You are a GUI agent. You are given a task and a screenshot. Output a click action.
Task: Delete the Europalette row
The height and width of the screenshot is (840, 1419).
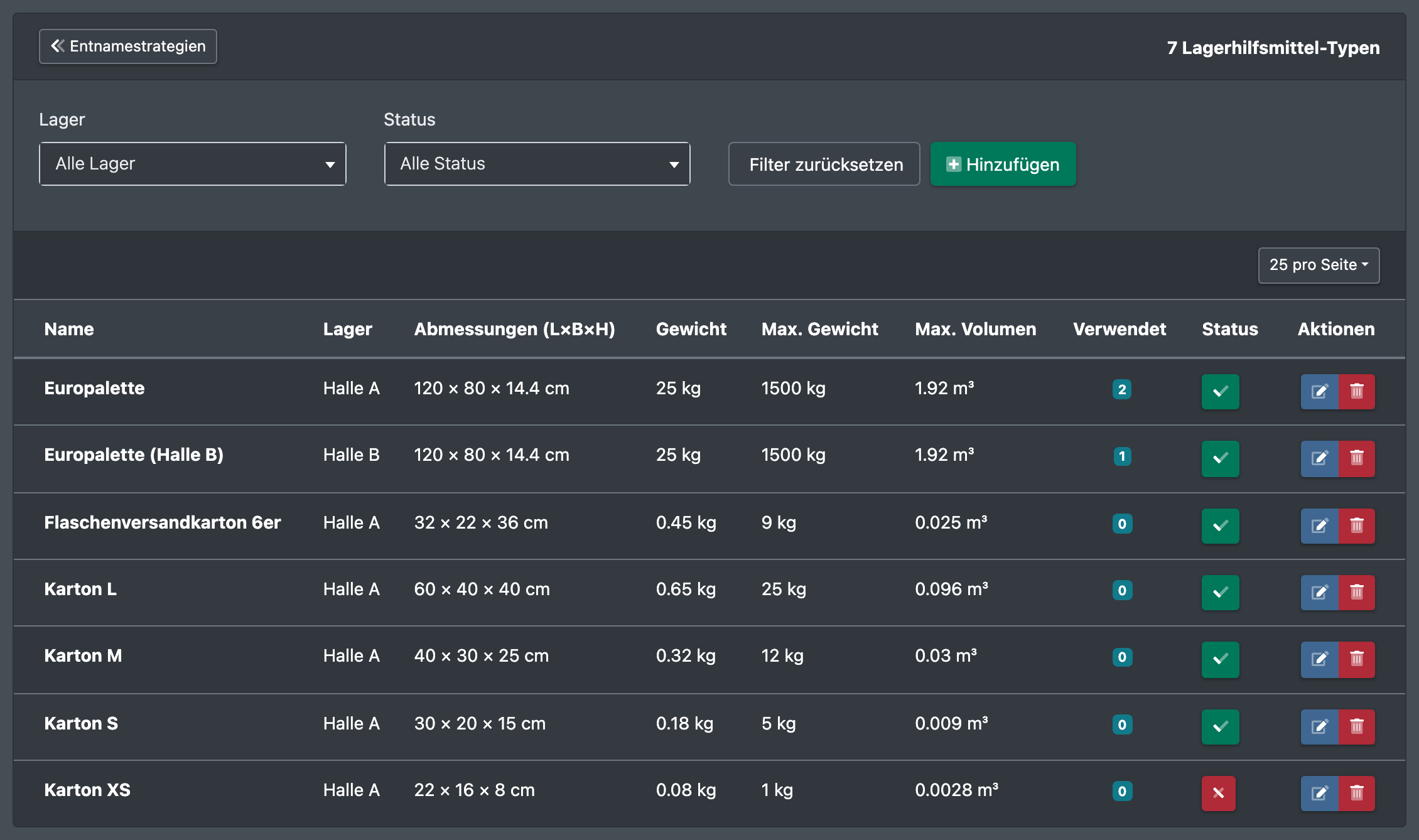pyautogui.click(x=1357, y=392)
